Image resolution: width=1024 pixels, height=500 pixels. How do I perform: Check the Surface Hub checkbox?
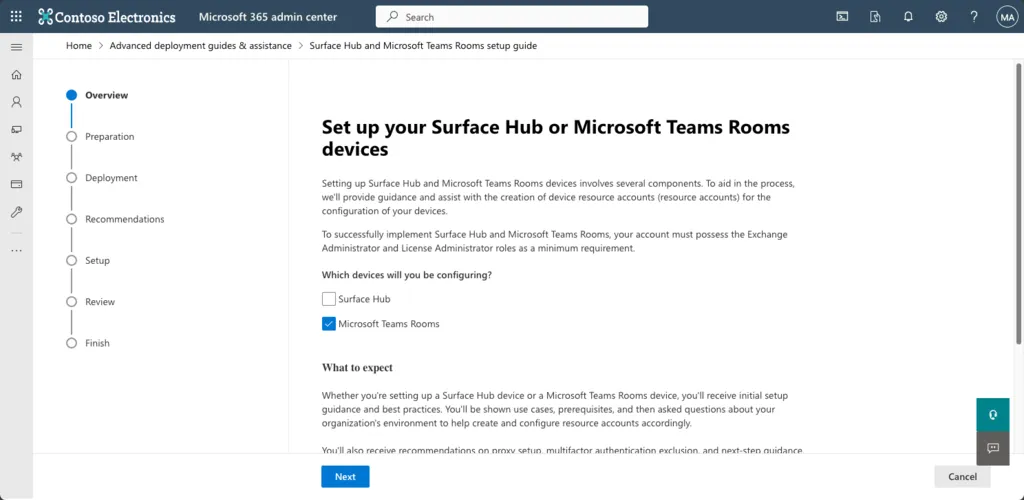(328, 299)
